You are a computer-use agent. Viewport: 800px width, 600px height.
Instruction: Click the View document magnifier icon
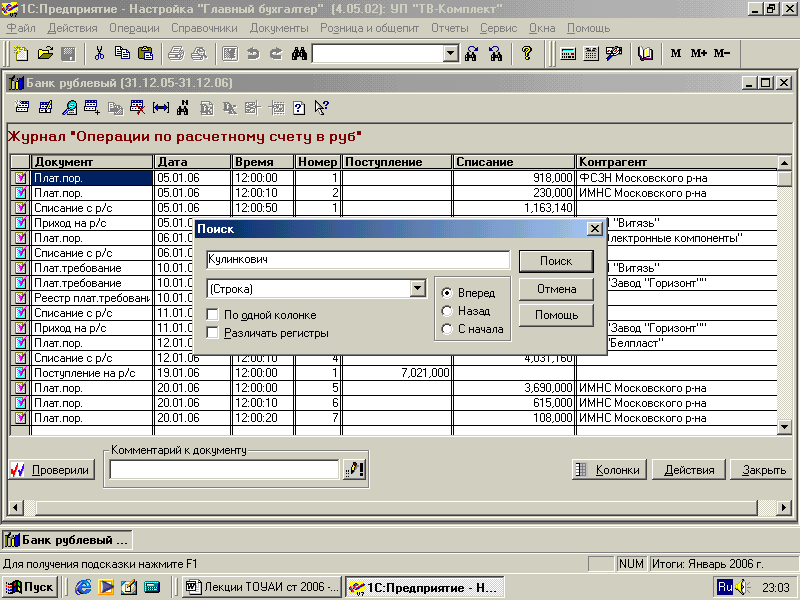point(69,107)
